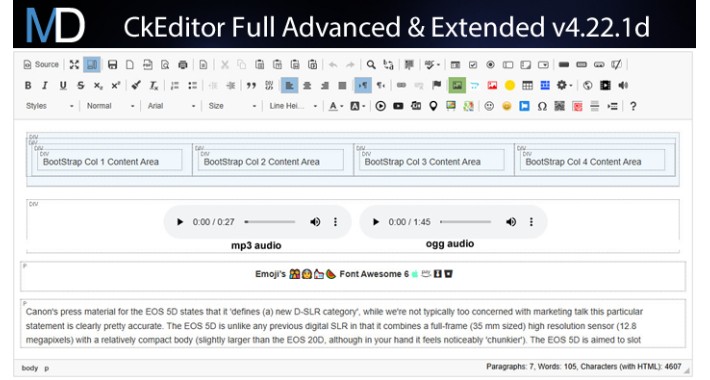Toggle left-to-right text direction

click(363, 86)
